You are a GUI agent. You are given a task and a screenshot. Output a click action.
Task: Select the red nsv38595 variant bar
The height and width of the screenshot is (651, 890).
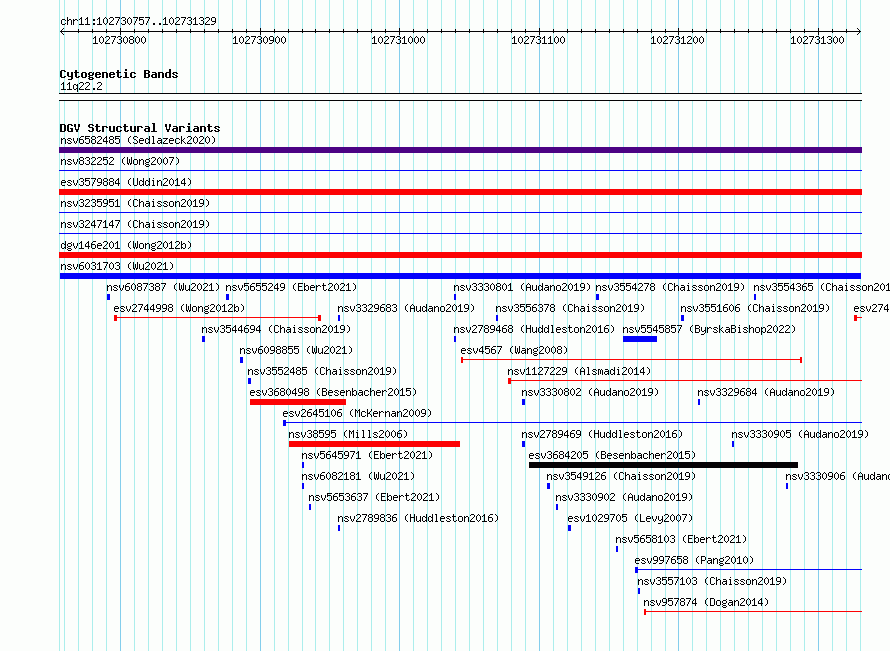click(x=374, y=444)
